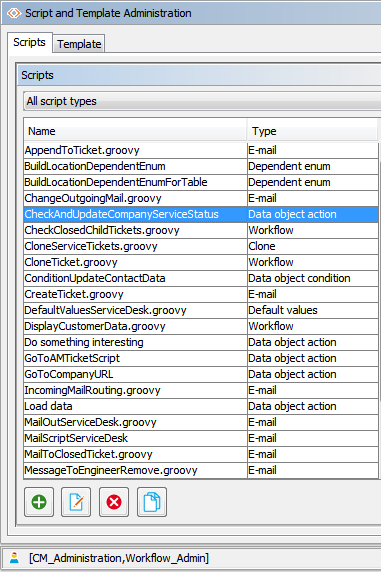
Task: Select the MailScriptServiceDesk entry
Action: click(x=201, y=438)
